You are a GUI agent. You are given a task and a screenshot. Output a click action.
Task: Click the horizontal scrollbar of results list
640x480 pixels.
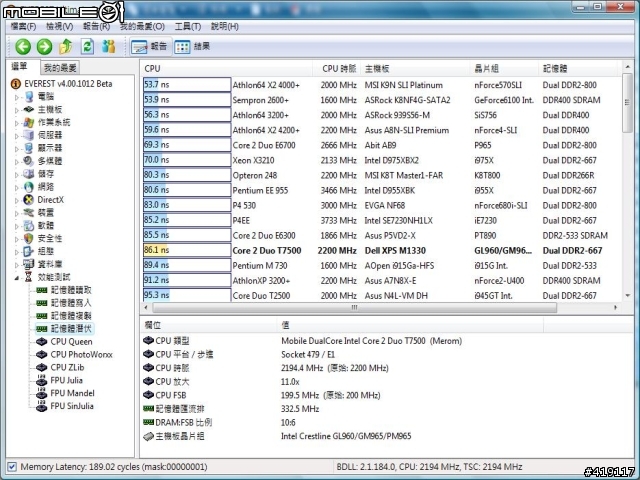(x=354, y=307)
